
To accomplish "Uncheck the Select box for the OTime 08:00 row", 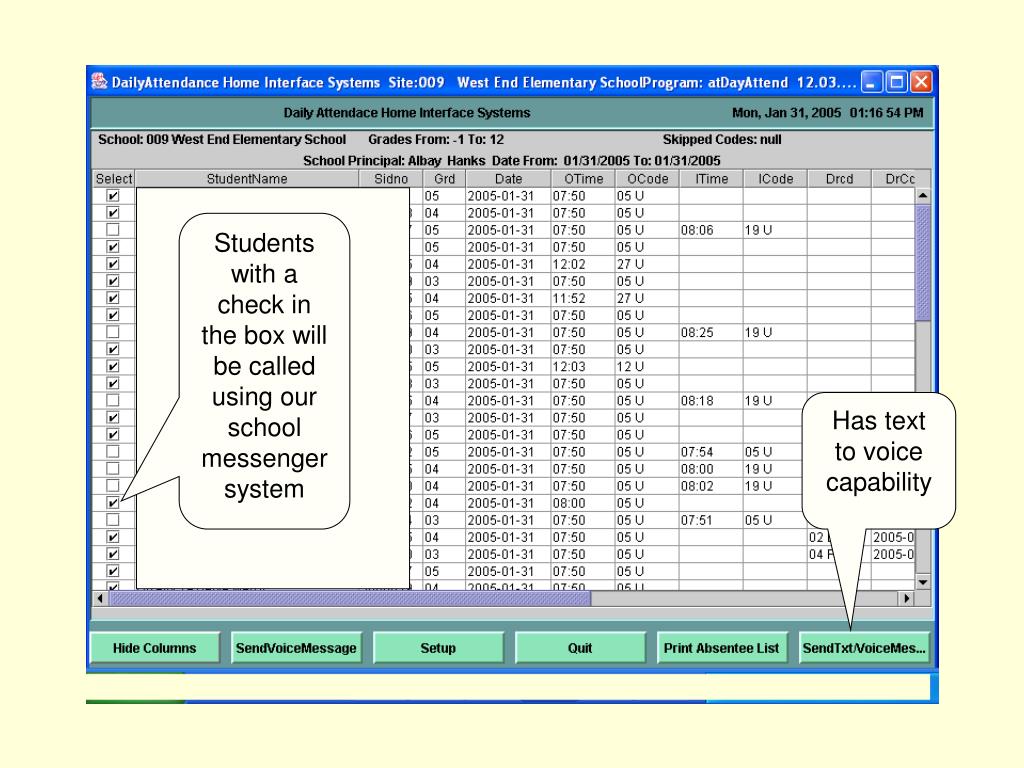I will click(113, 503).
